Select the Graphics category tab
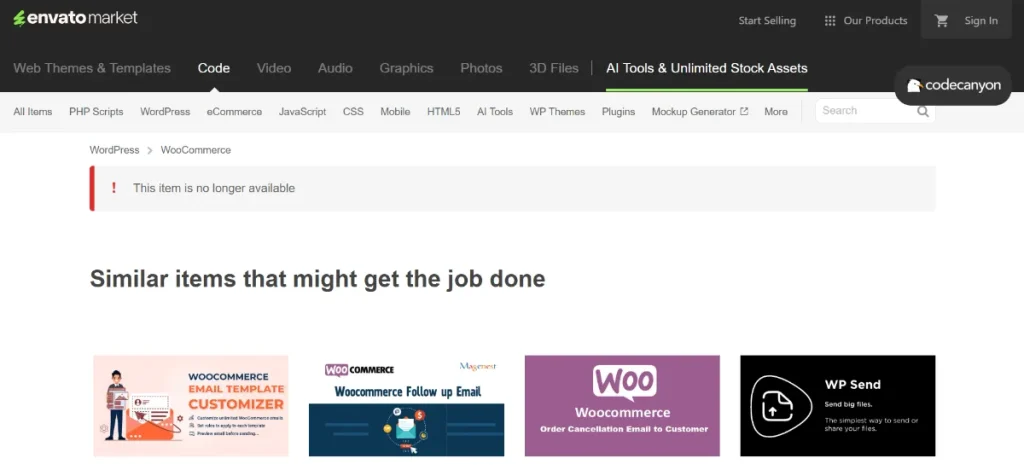1024x470 pixels. pyautogui.click(x=406, y=68)
